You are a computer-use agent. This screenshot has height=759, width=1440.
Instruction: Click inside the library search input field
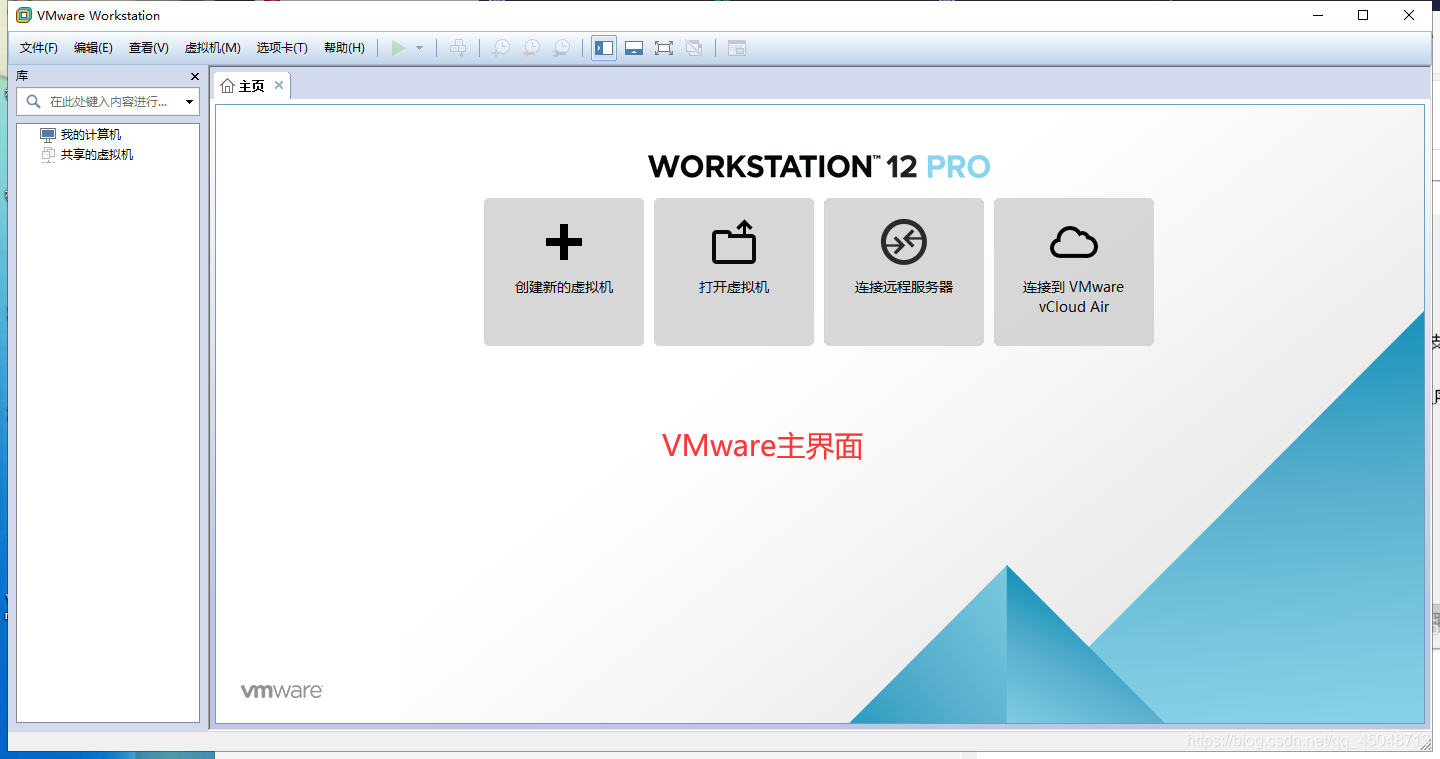pyautogui.click(x=110, y=101)
